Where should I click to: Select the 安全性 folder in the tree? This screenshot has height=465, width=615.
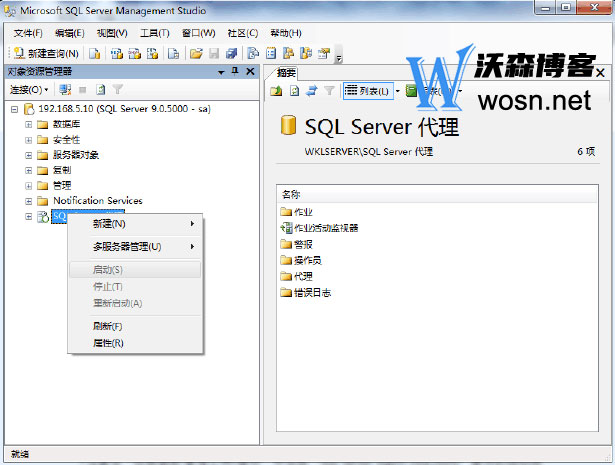(66, 140)
